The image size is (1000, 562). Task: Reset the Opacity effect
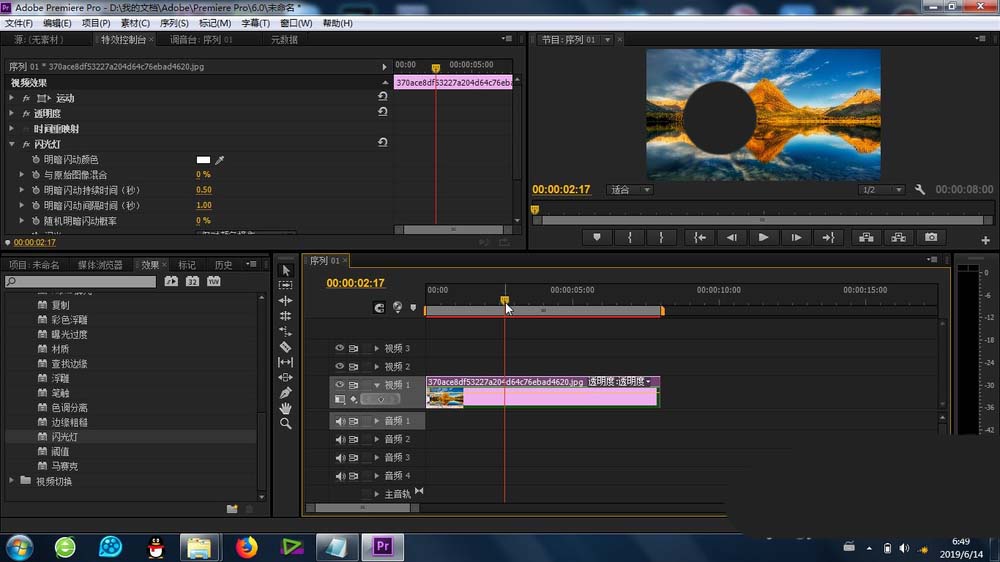(x=383, y=112)
